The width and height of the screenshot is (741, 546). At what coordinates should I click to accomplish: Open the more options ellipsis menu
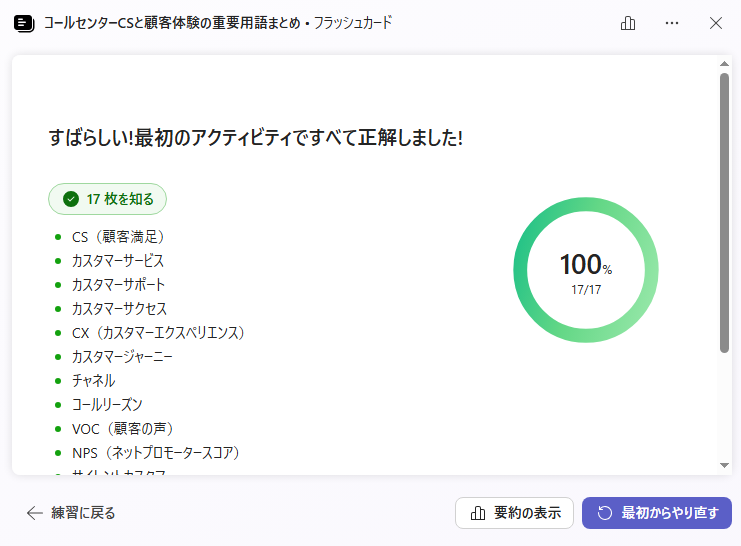[x=672, y=23]
